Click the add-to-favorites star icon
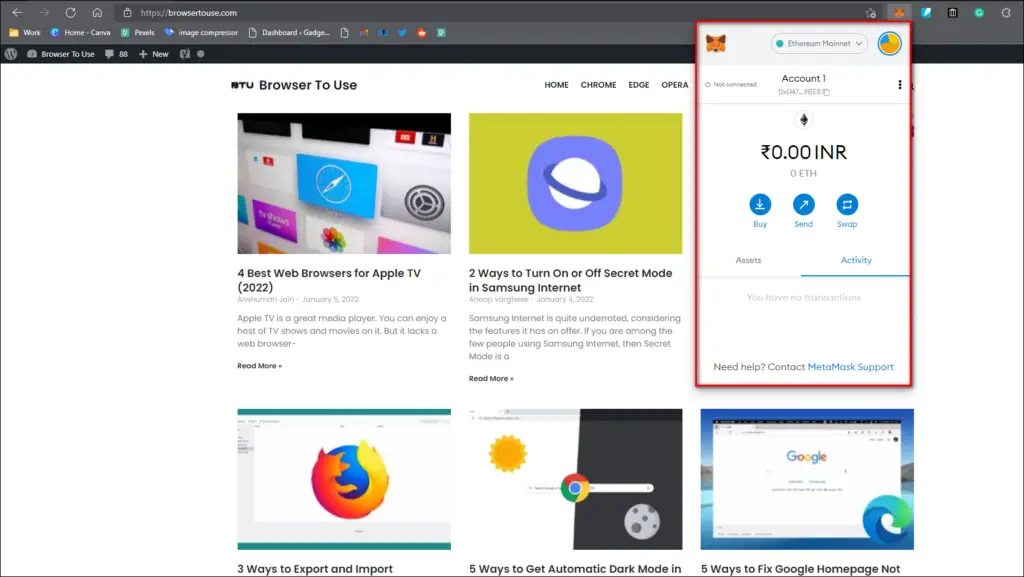This screenshot has width=1024, height=577. (x=871, y=12)
